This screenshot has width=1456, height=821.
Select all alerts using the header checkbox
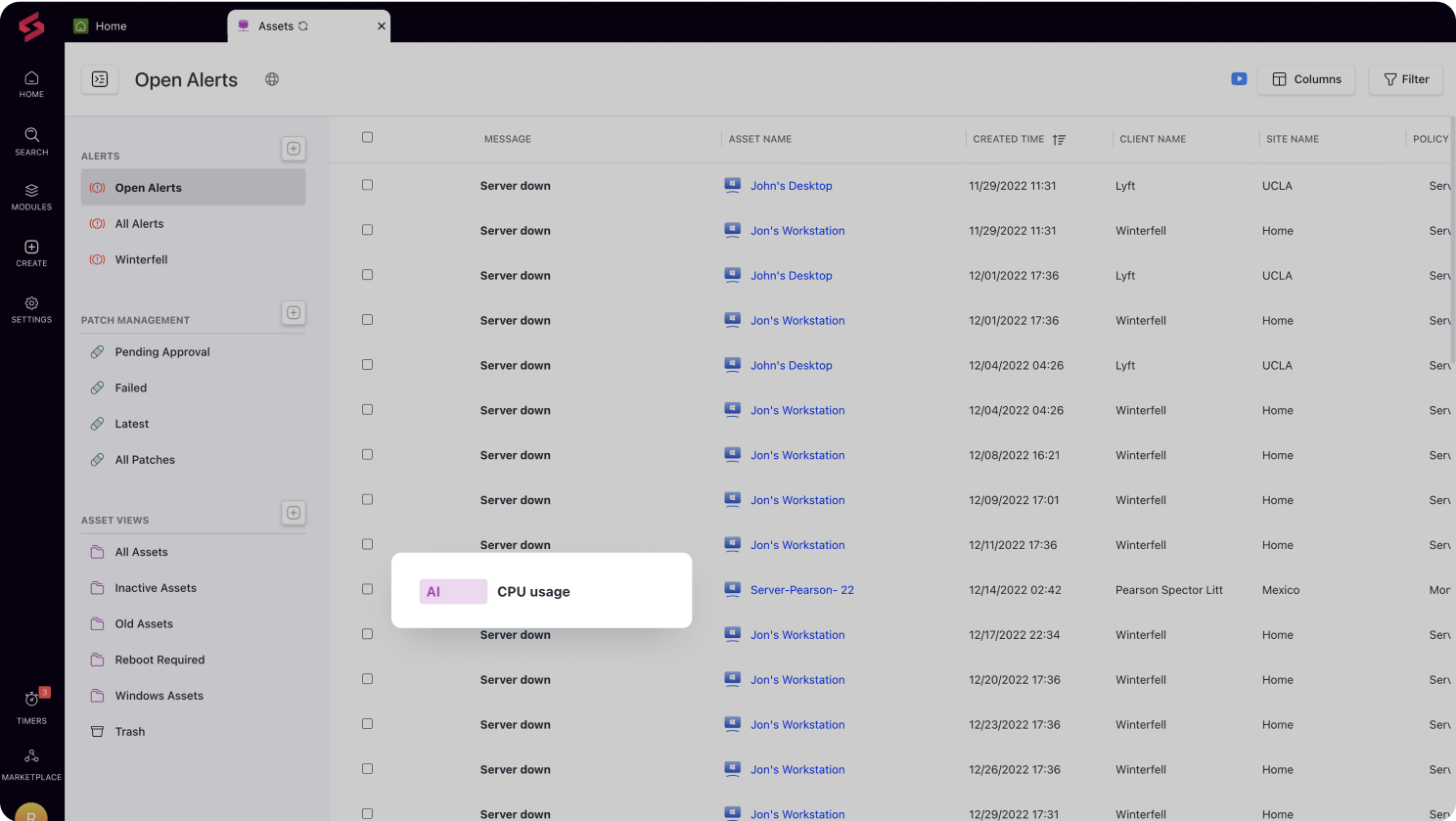click(x=367, y=138)
